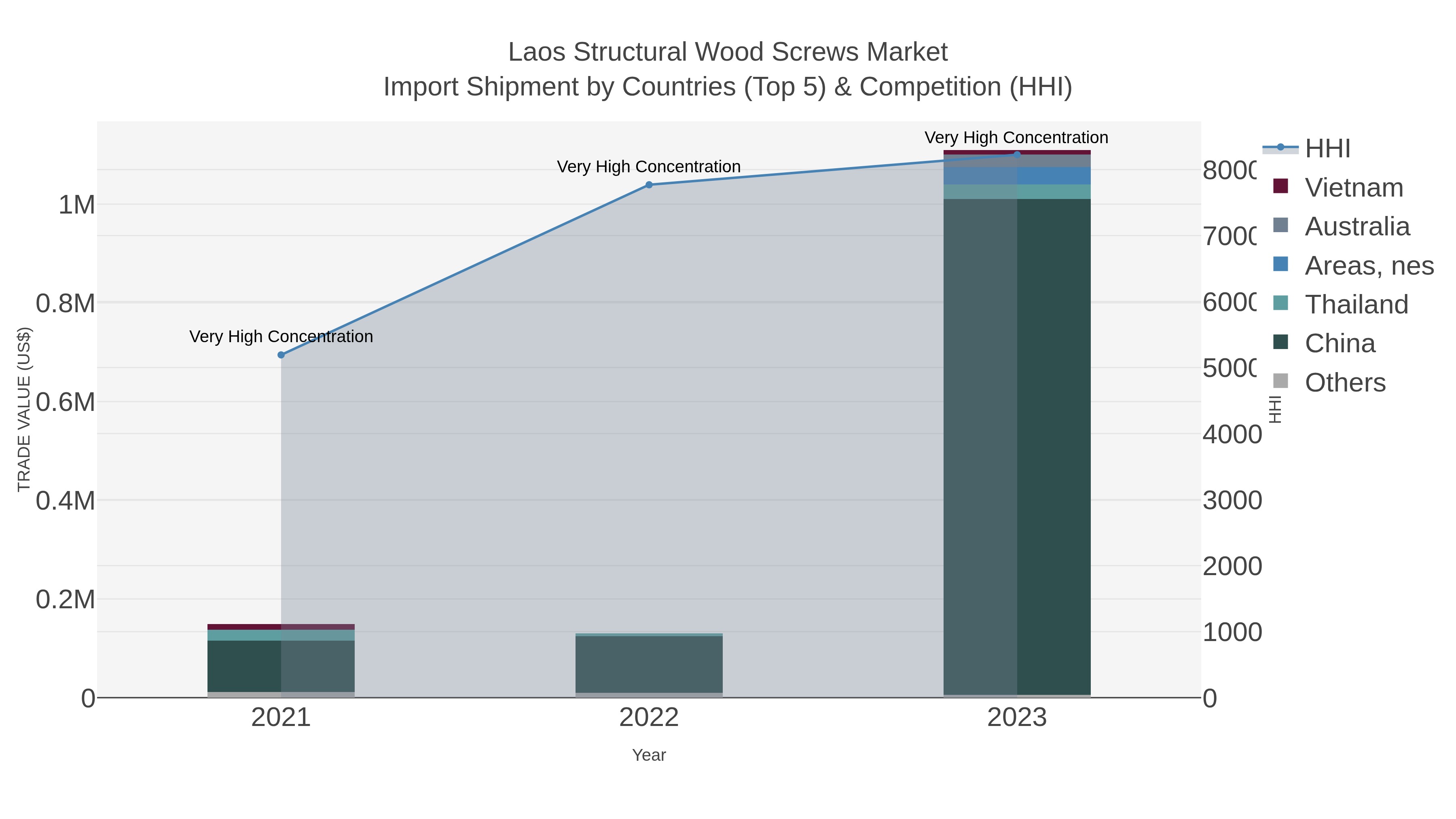Click the China segment of 2022 bar
The image size is (1456, 819).
pyautogui.click(x=649, y=664)
